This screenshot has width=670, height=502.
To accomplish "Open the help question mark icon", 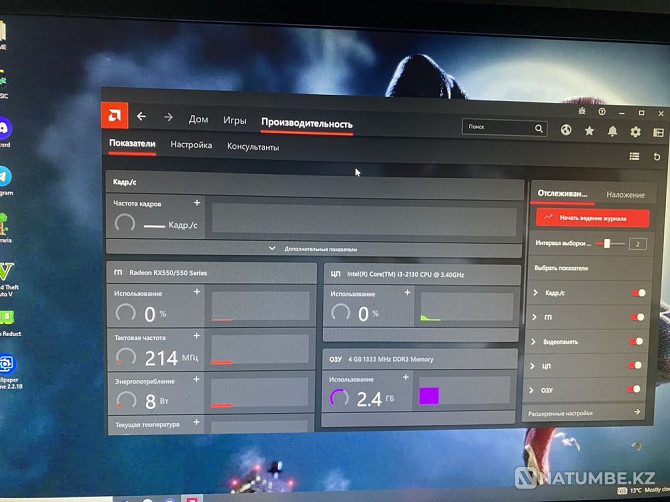I will [x=602, y=112].
